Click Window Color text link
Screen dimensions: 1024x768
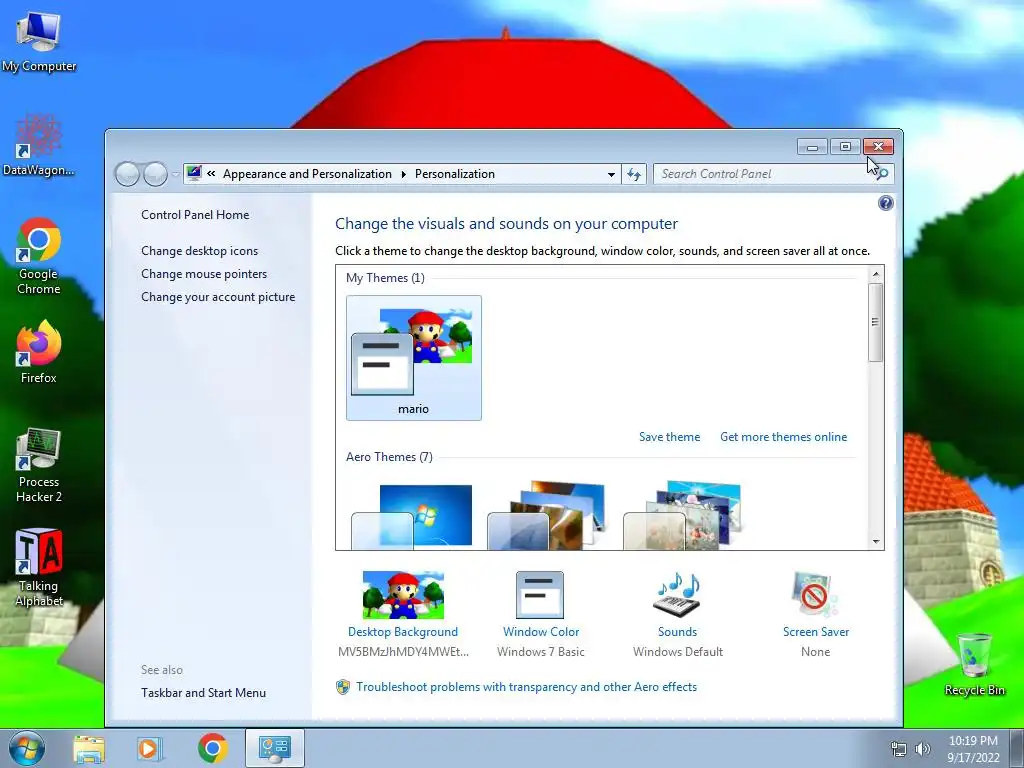click(541, 632)
